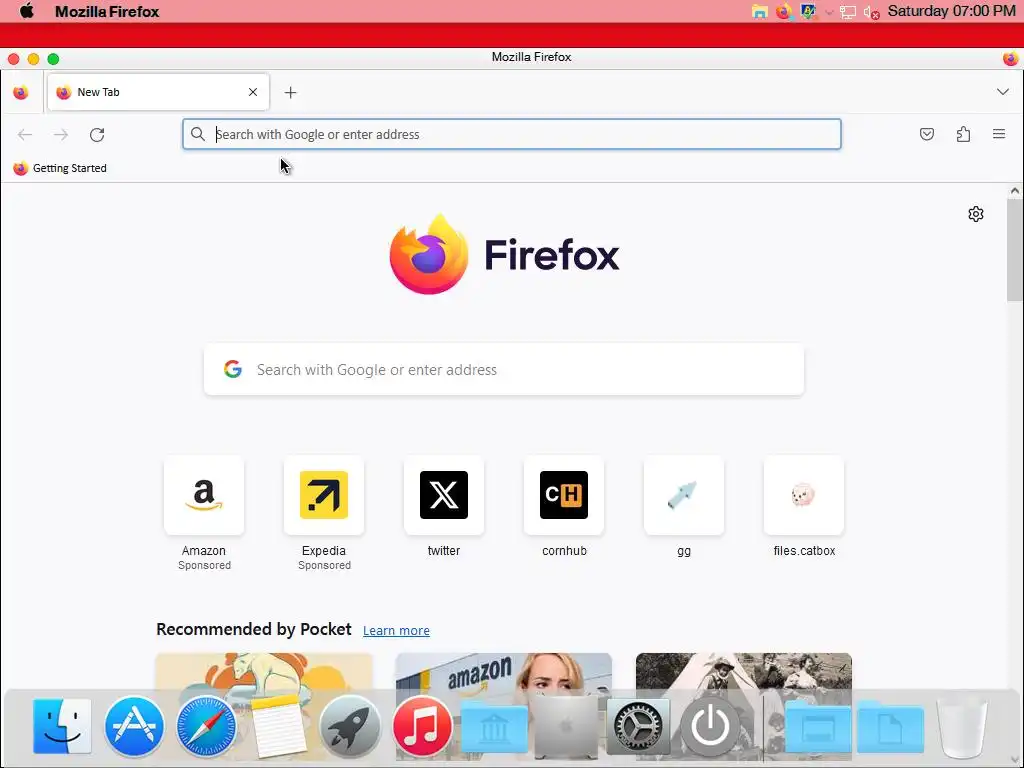This screenshot has height=768, width=1024.
Task: Close the New Tab tab
Action: click(x=253, y=92)
